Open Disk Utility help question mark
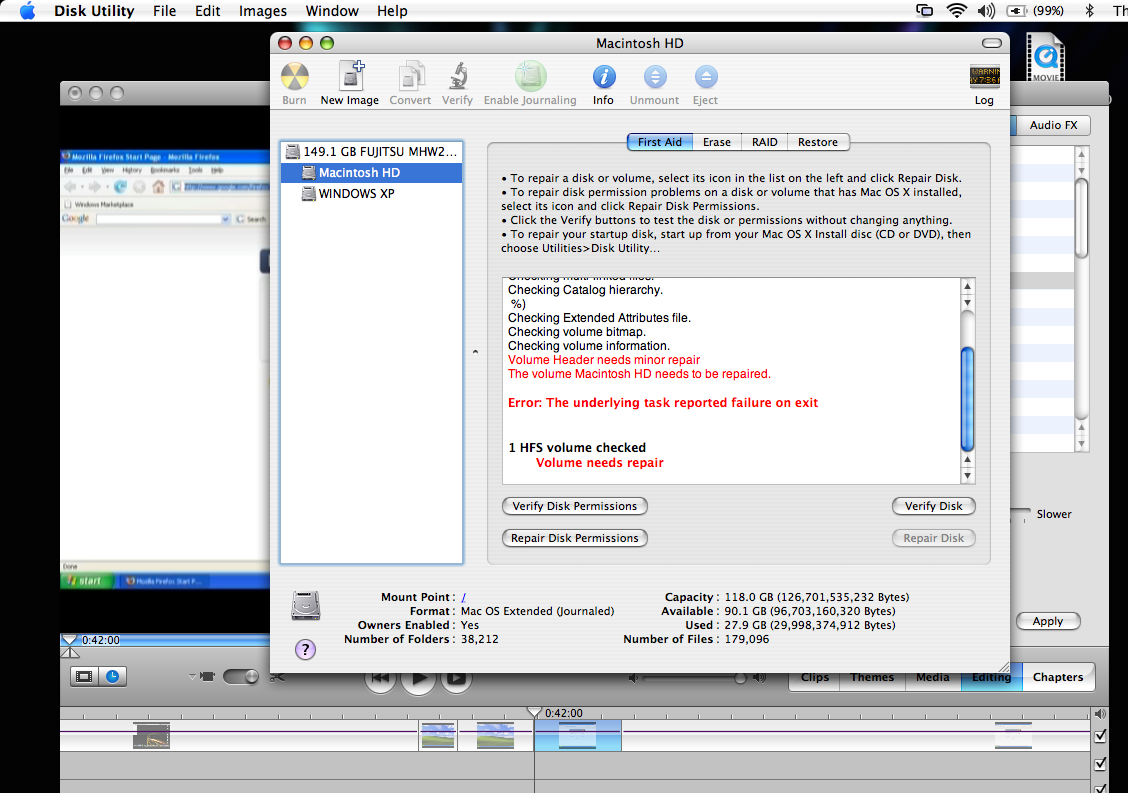 coord(305,650)
